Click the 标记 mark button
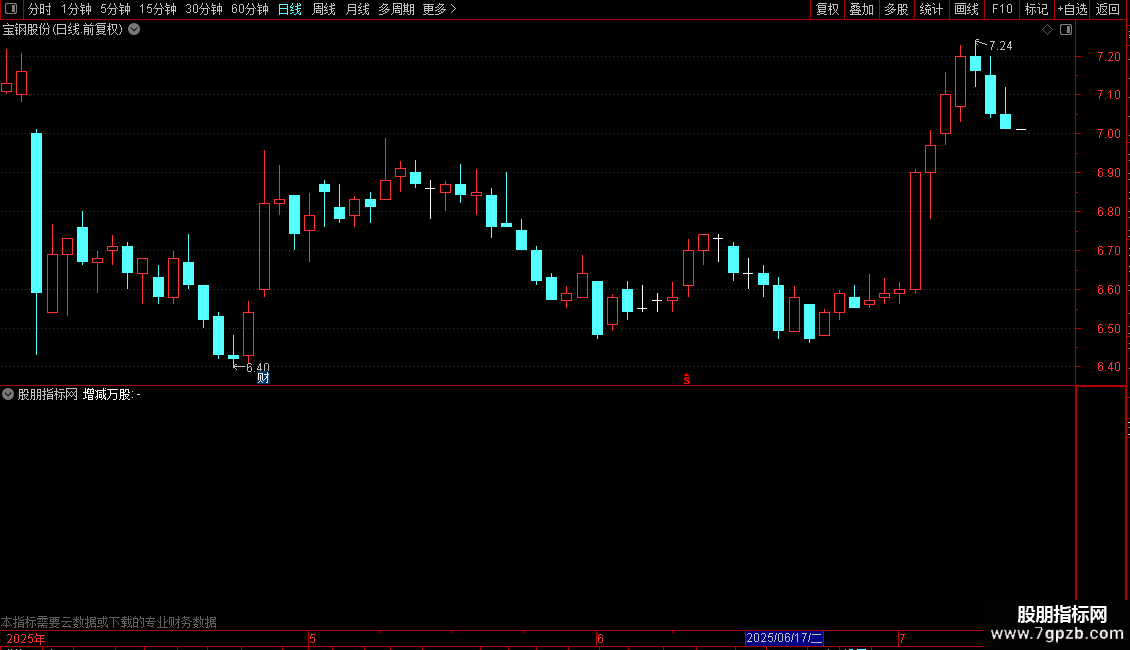 coord(1036,9)
